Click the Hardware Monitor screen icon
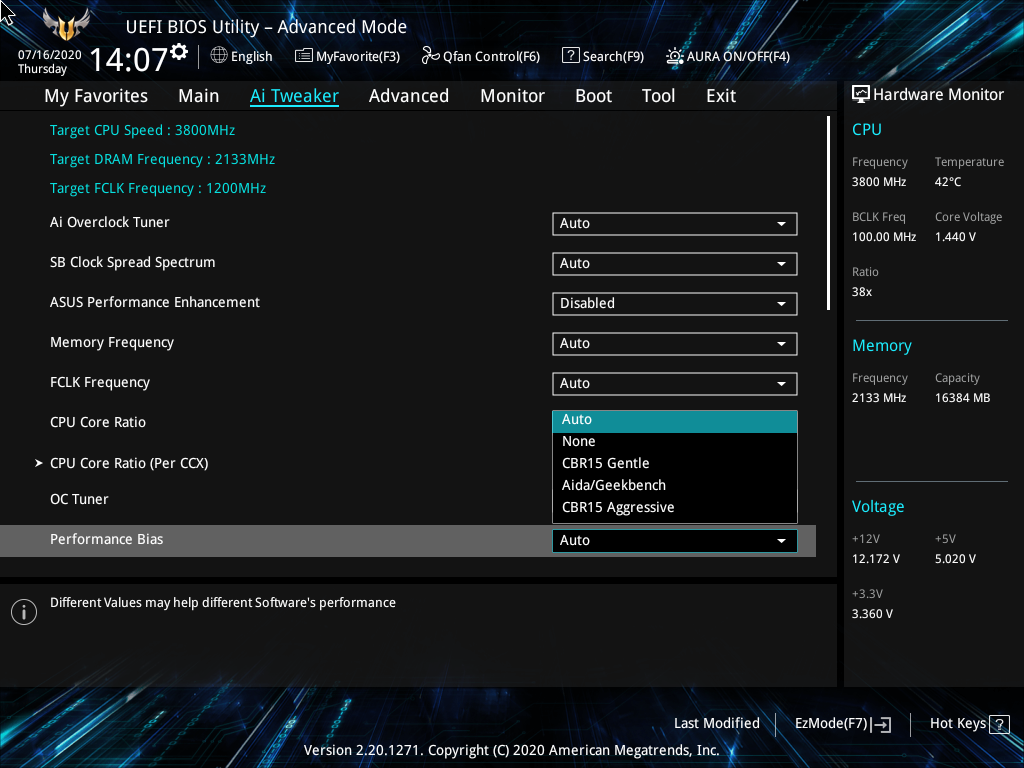The image size is (1024, 768). point(861,95)
